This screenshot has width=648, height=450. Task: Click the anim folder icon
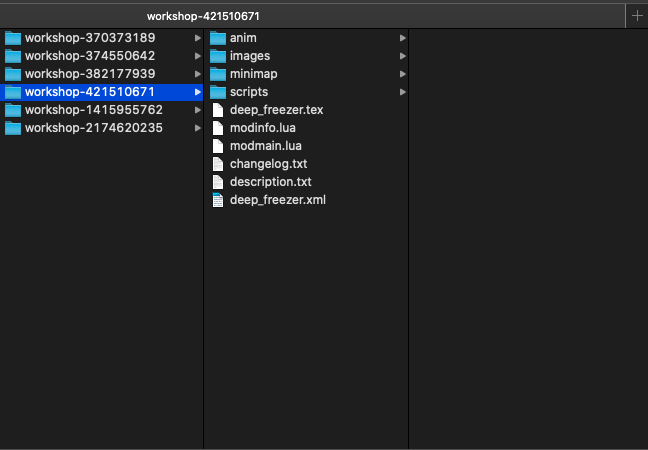point(218,38)
